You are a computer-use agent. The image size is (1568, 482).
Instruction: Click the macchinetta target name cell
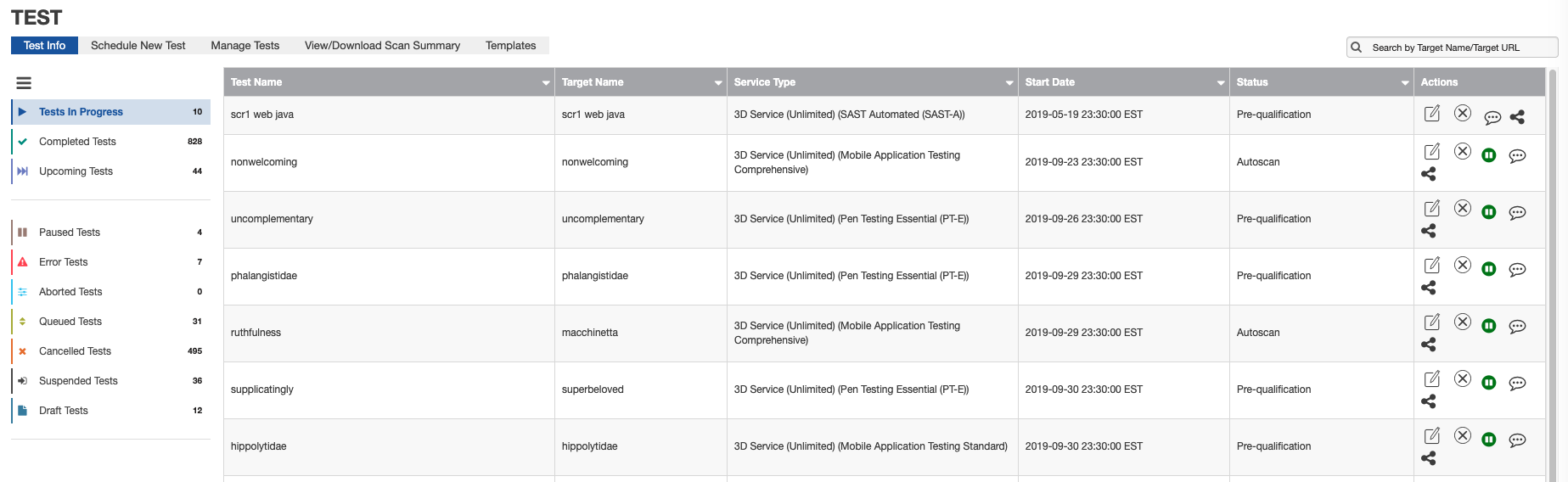(x=641, y=333)
